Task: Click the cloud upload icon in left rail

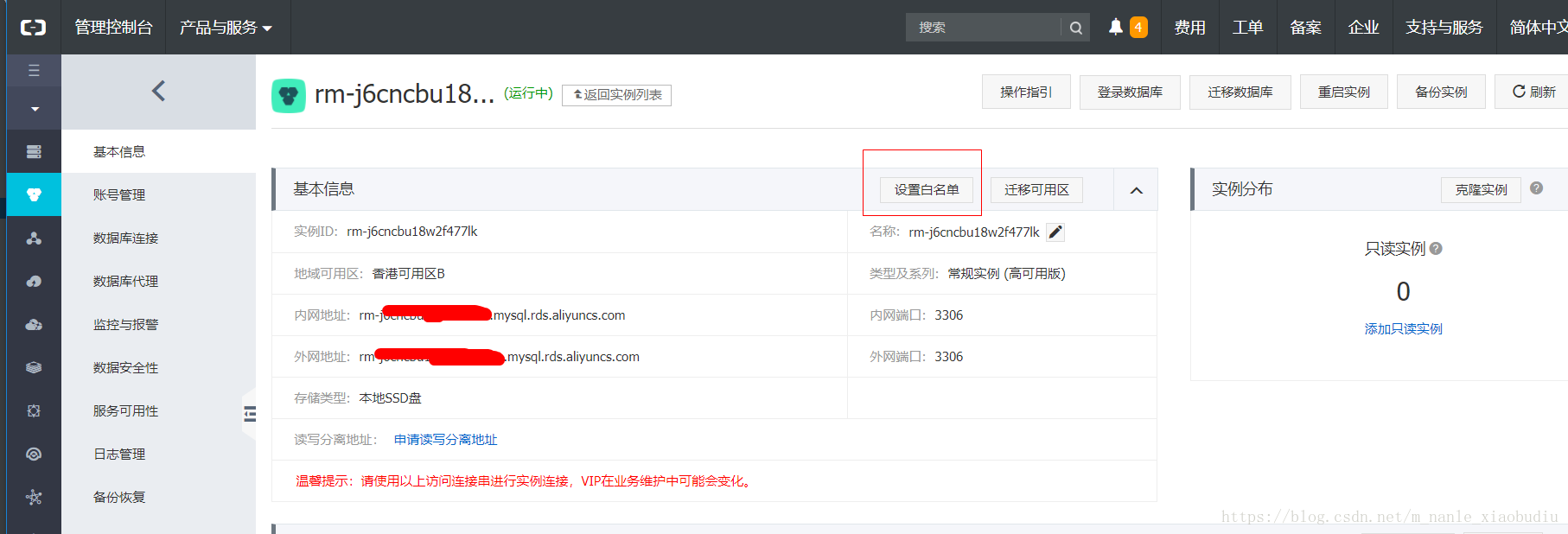Action: pos(34,282)
